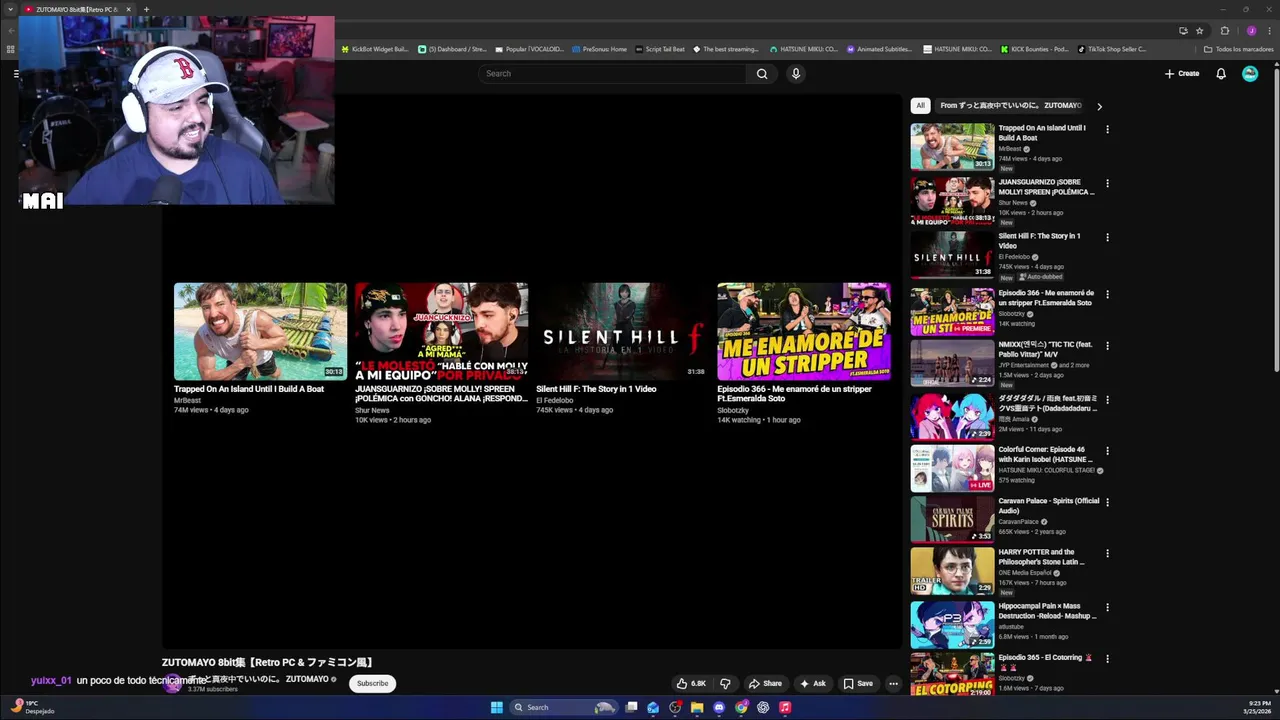Focus the YouTube Search input field

[612, 73]
